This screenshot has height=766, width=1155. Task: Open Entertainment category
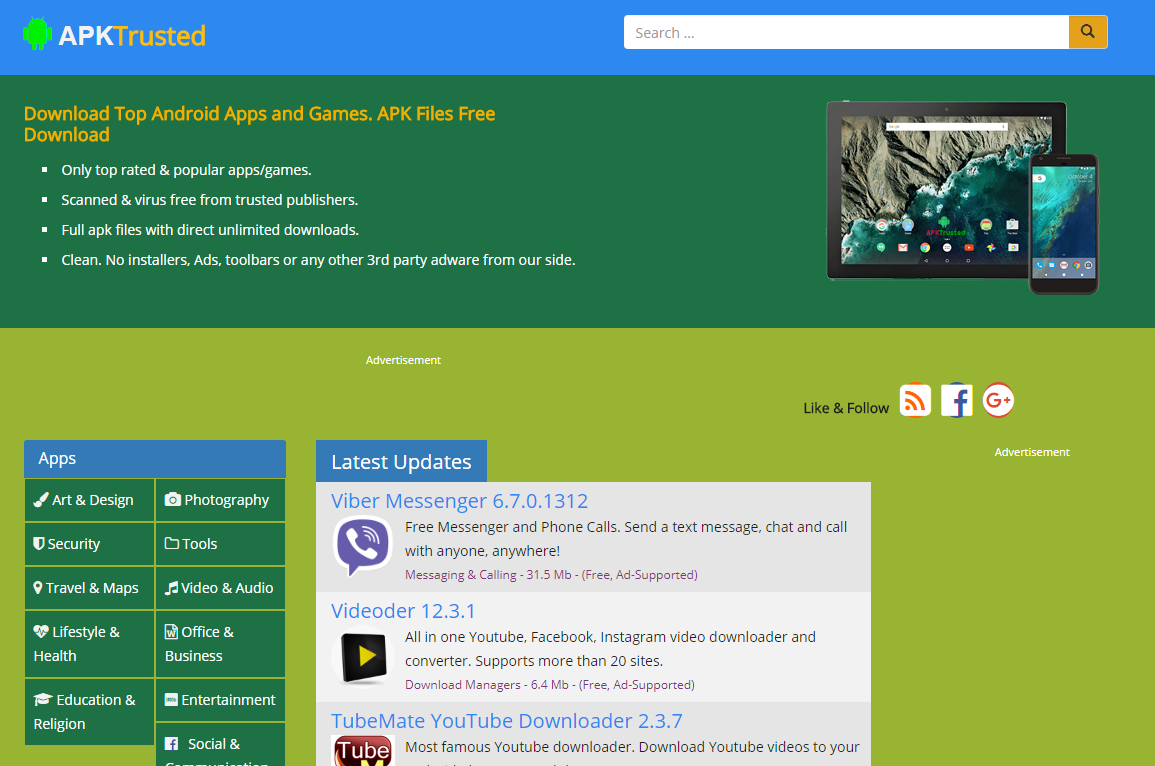[x=220, y=700]
